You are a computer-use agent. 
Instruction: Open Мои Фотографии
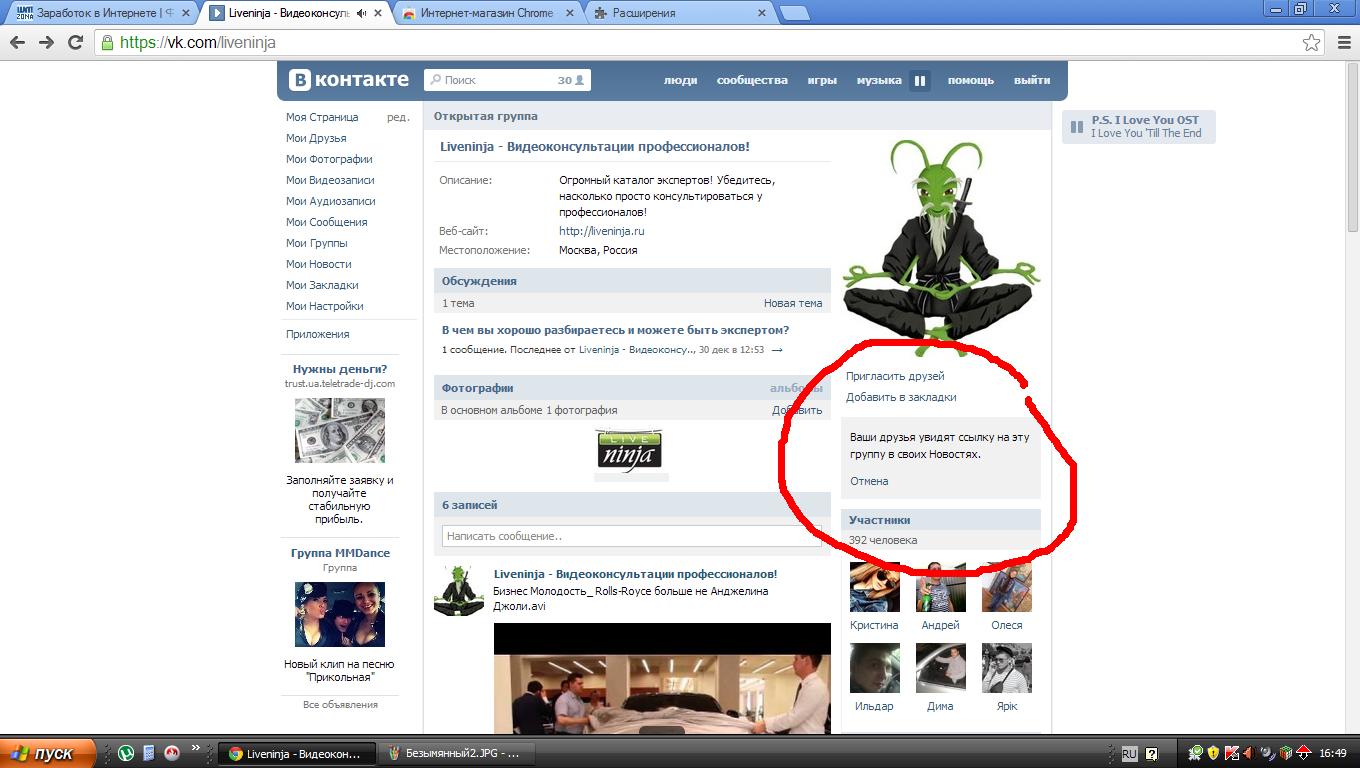click(x=329, y=159)
